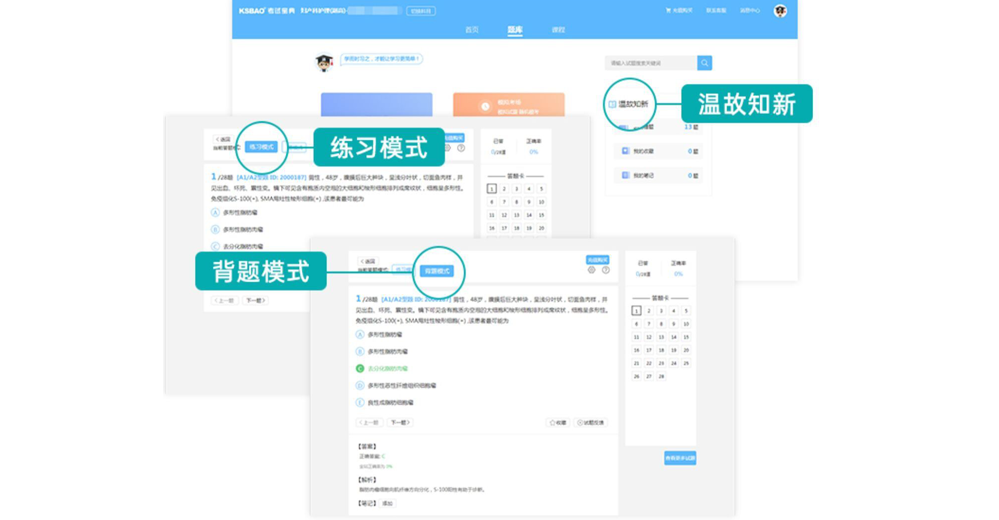Screen dimensions: 999x520
Task: Select option E in recite-mode panel
Action: click(x=360, y=402)
